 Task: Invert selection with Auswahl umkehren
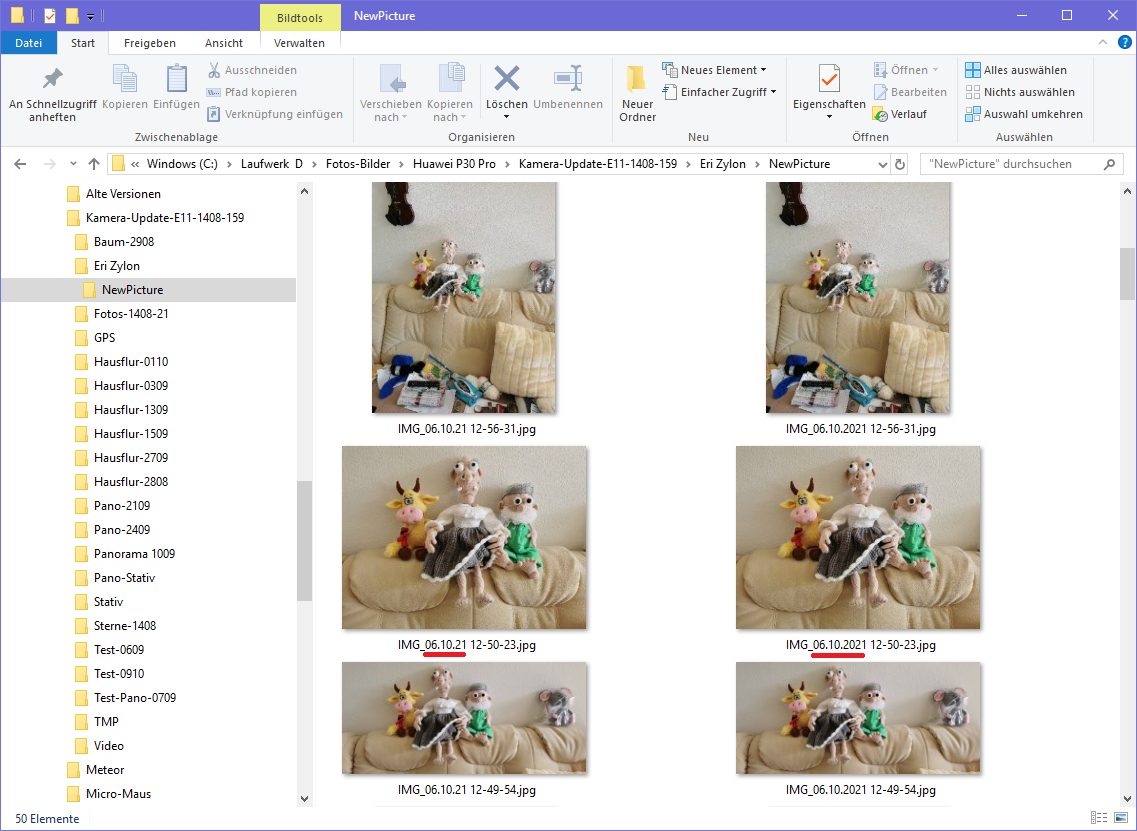[x=1024, y=114]
